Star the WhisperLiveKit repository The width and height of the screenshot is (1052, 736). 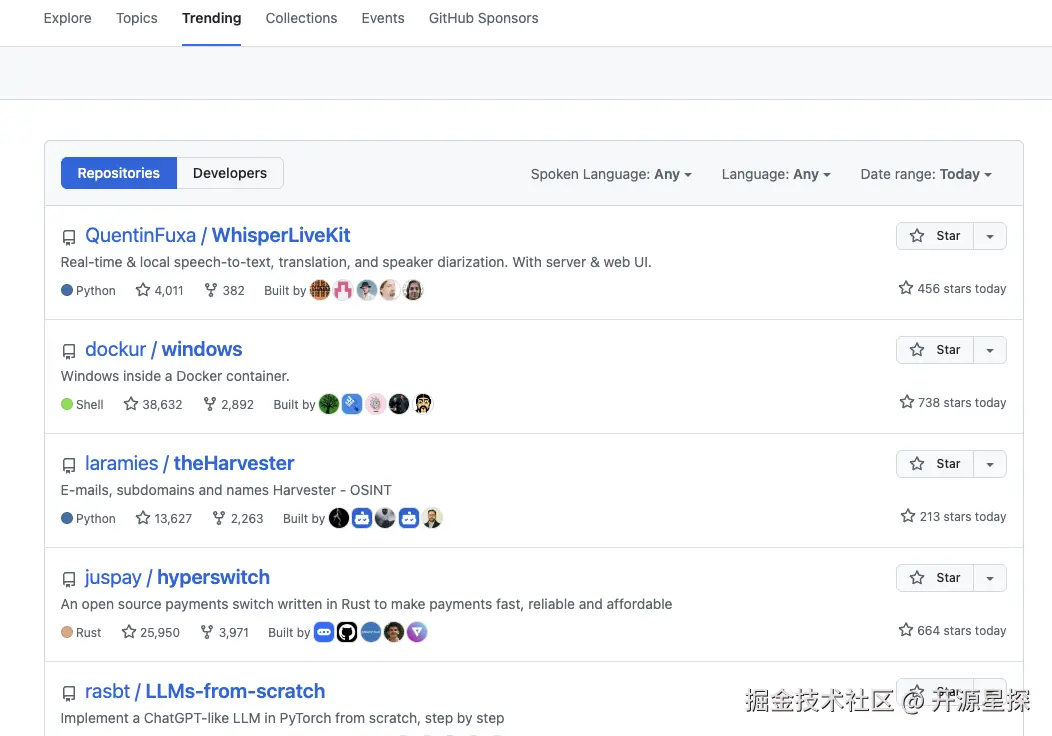coord(935,236)
